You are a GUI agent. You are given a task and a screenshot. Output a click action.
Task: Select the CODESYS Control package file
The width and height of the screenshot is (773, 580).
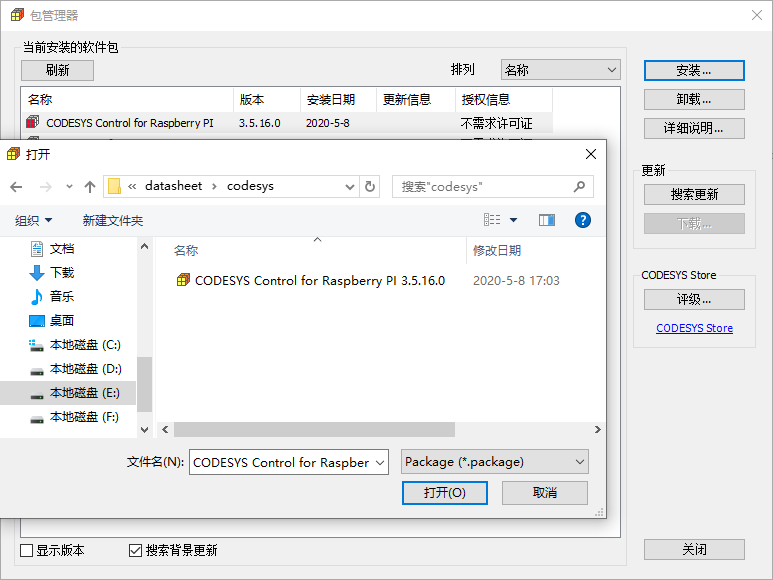click(x=311, y=280)
